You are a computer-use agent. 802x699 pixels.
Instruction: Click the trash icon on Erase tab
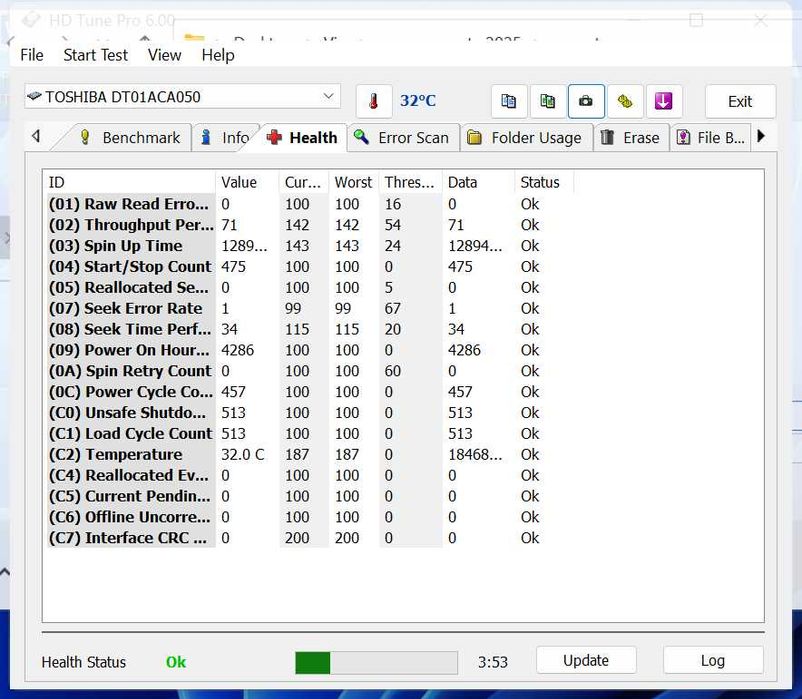(x=607, y=137)
